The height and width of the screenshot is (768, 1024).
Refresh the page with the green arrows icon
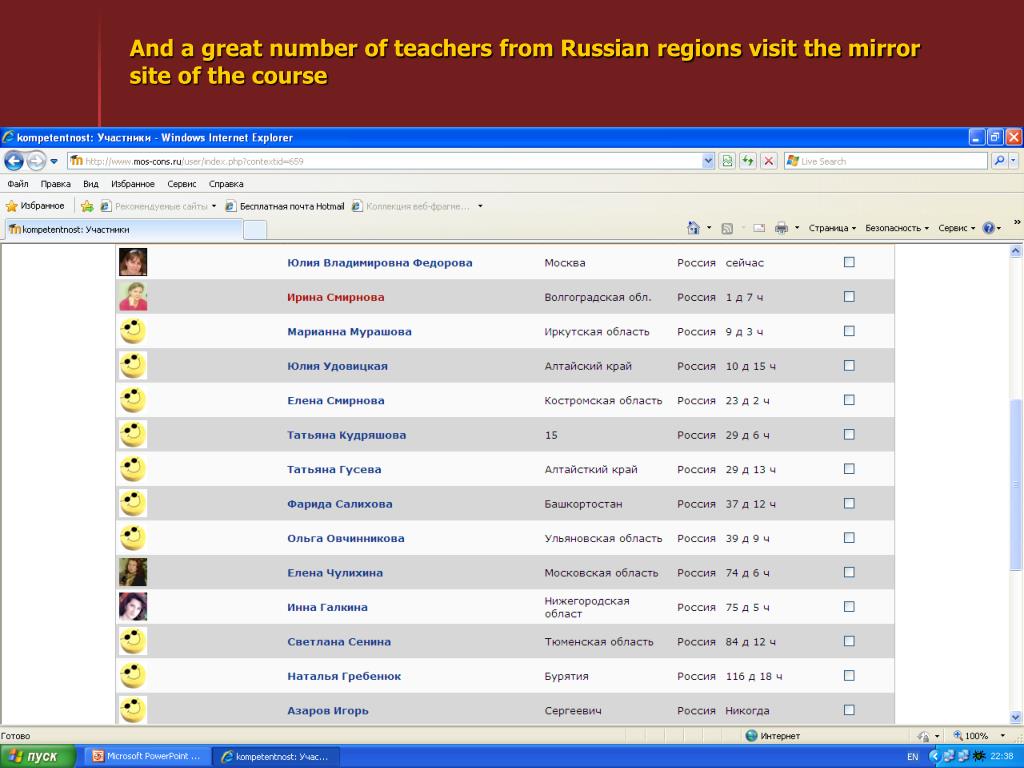(748, 161)
